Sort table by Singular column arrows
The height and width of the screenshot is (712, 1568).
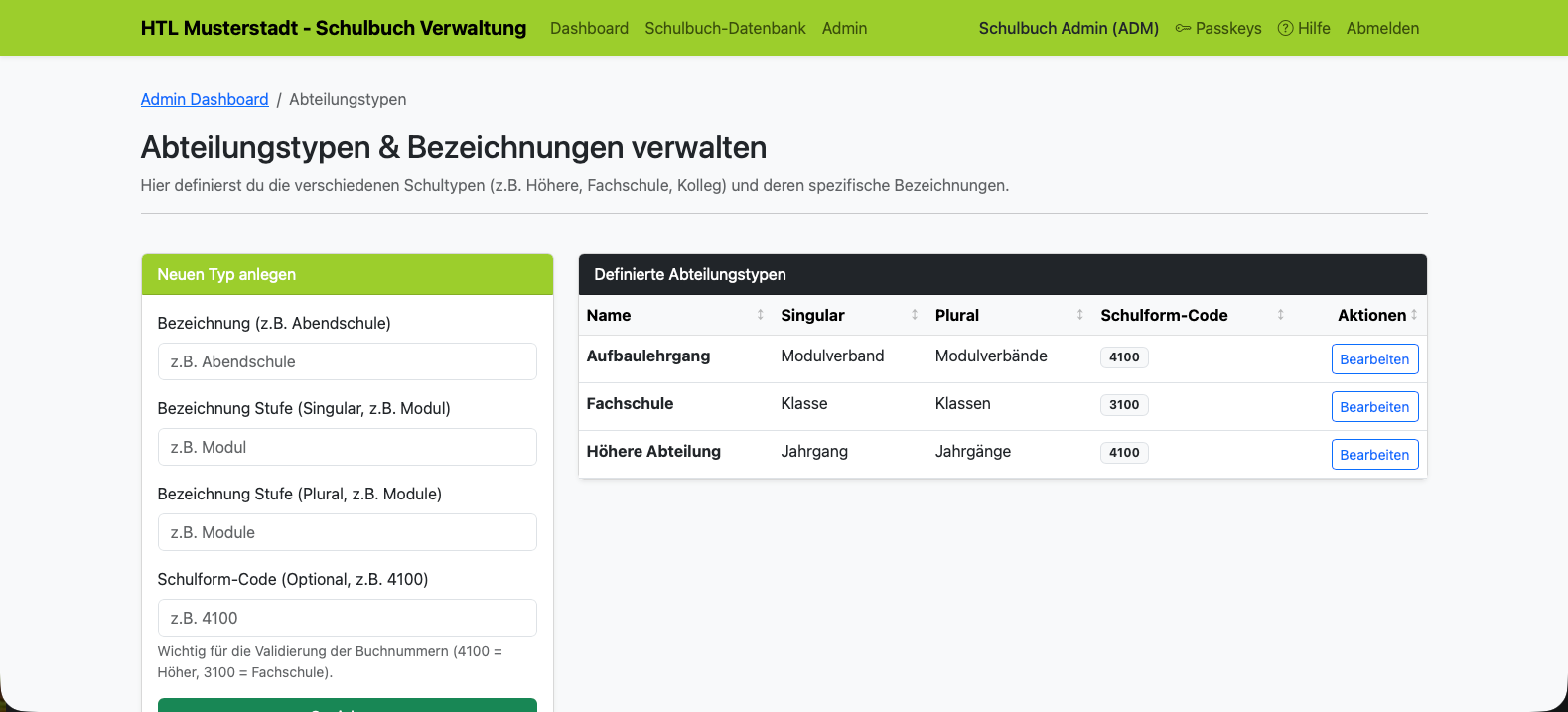point(915,315)
